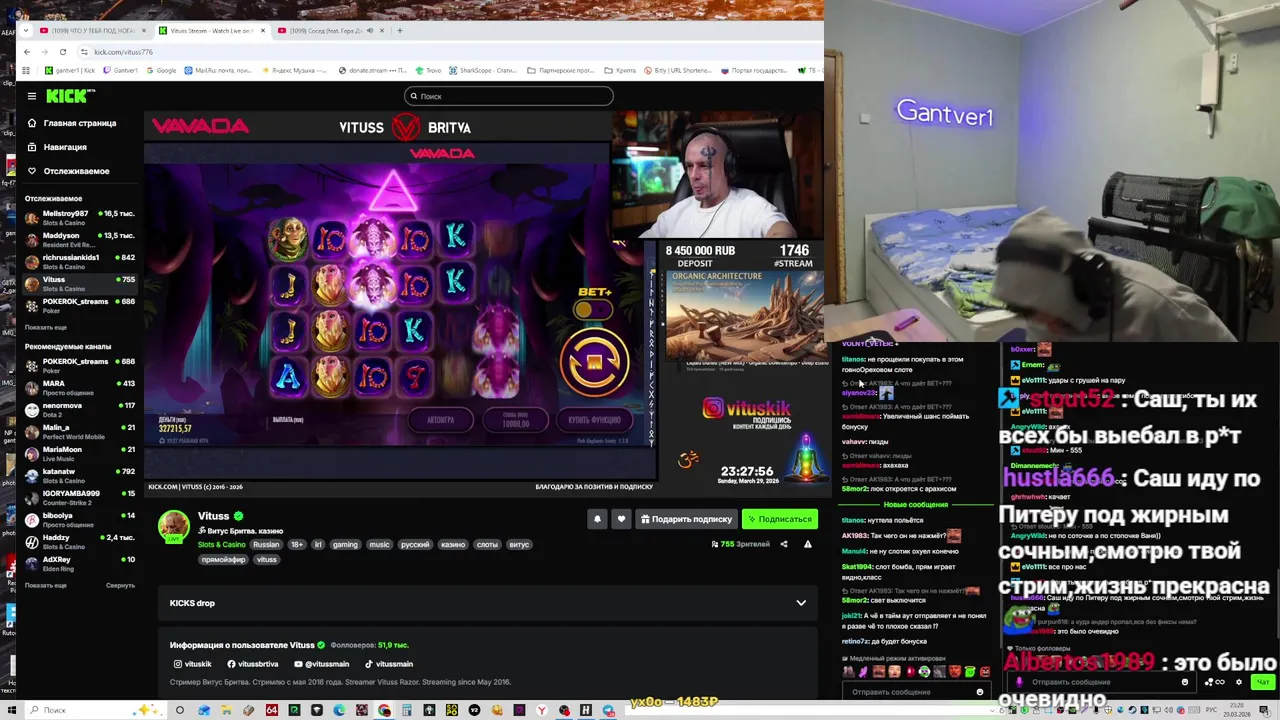Switch to the Vituss Stream browser tab
This screenshot has height=720, width=1280.
pyautogui.click(x=211, y=30)
